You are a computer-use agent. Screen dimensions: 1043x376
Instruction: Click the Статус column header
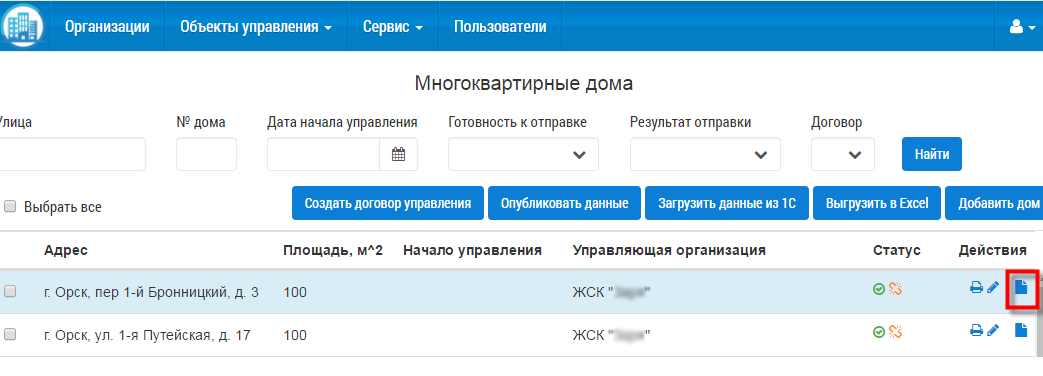897,250
